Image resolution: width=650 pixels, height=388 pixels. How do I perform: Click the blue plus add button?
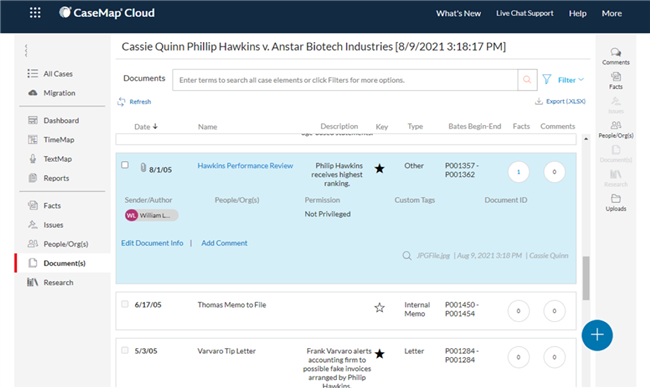pyautogui.click(x=597, y=335)
